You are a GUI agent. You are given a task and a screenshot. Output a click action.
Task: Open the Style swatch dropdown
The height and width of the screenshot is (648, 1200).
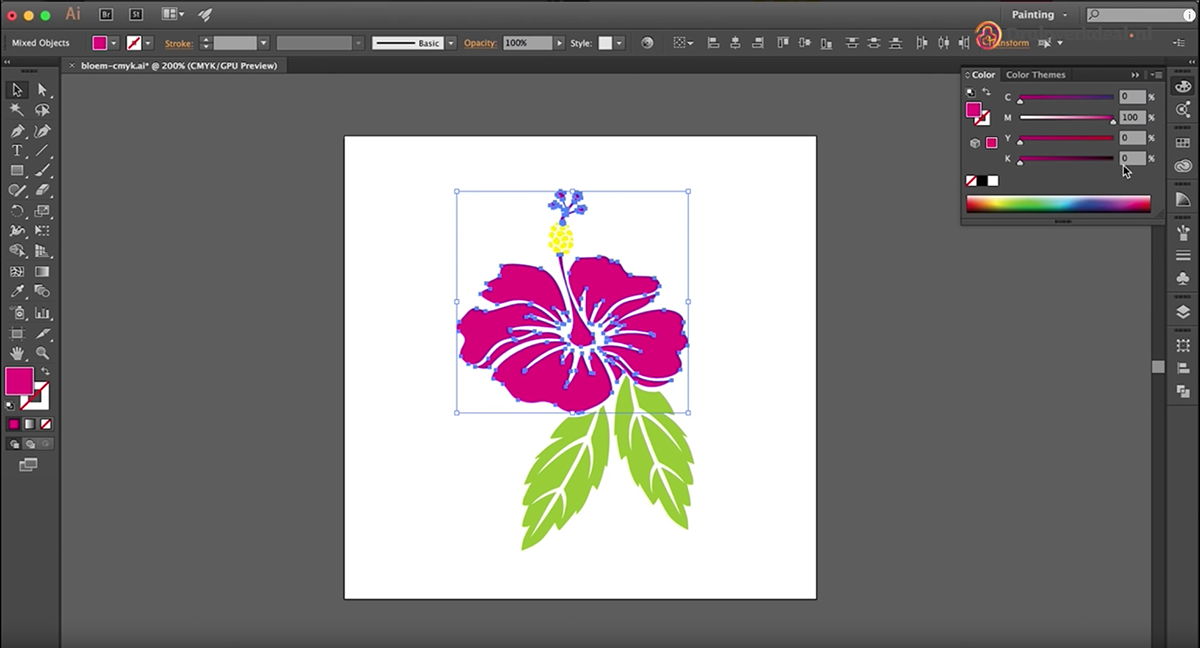pos(620,43)
